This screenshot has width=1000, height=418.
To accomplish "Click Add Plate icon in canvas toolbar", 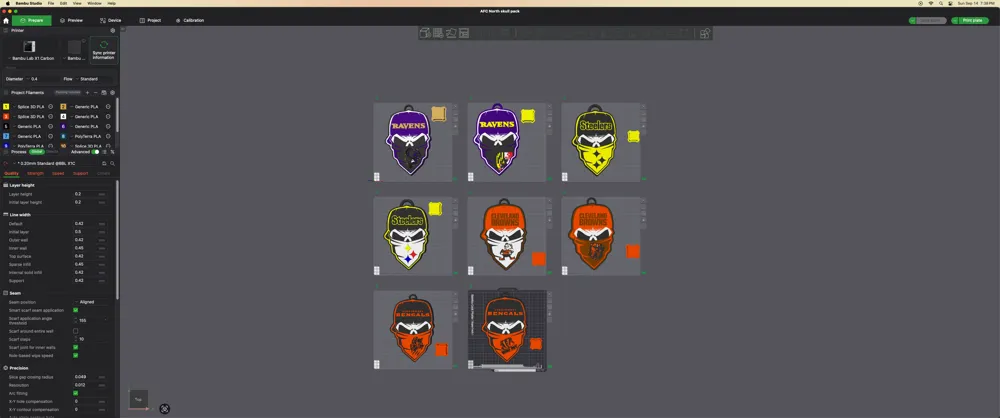I will [438, 33].
